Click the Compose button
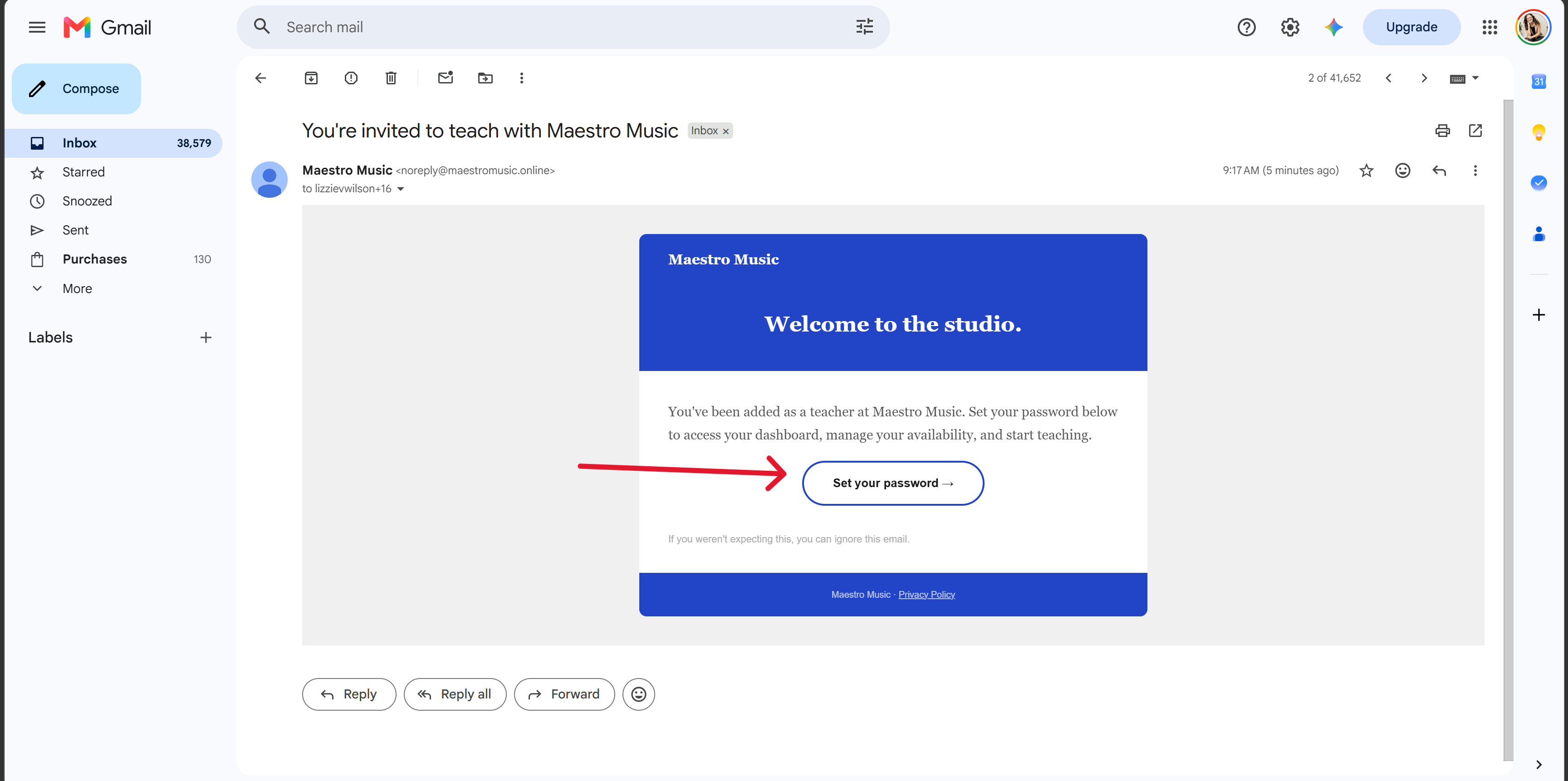The height and width of the screenshot is (781, 1568). (x=76, y=89)
